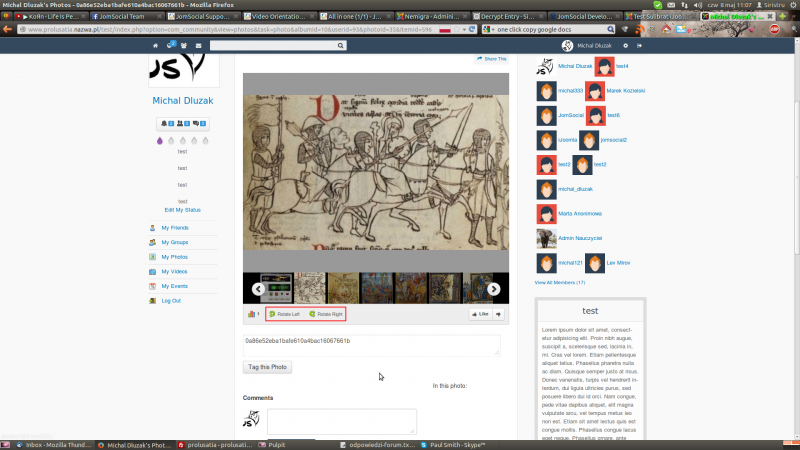Screen dimensions: 800x450
Task: Reload page with refresh icon
Action: (472, 30)
